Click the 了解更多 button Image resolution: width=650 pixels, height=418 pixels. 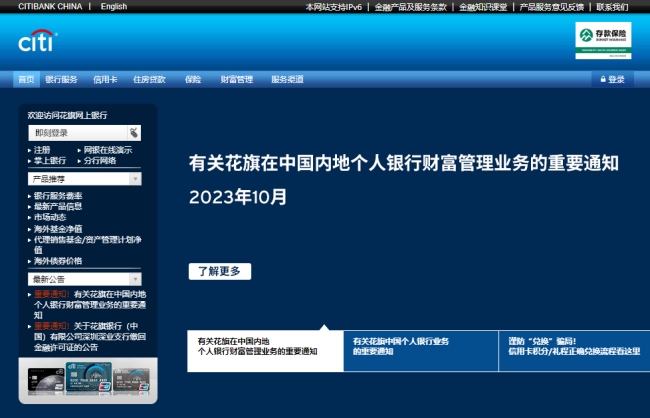220,271
